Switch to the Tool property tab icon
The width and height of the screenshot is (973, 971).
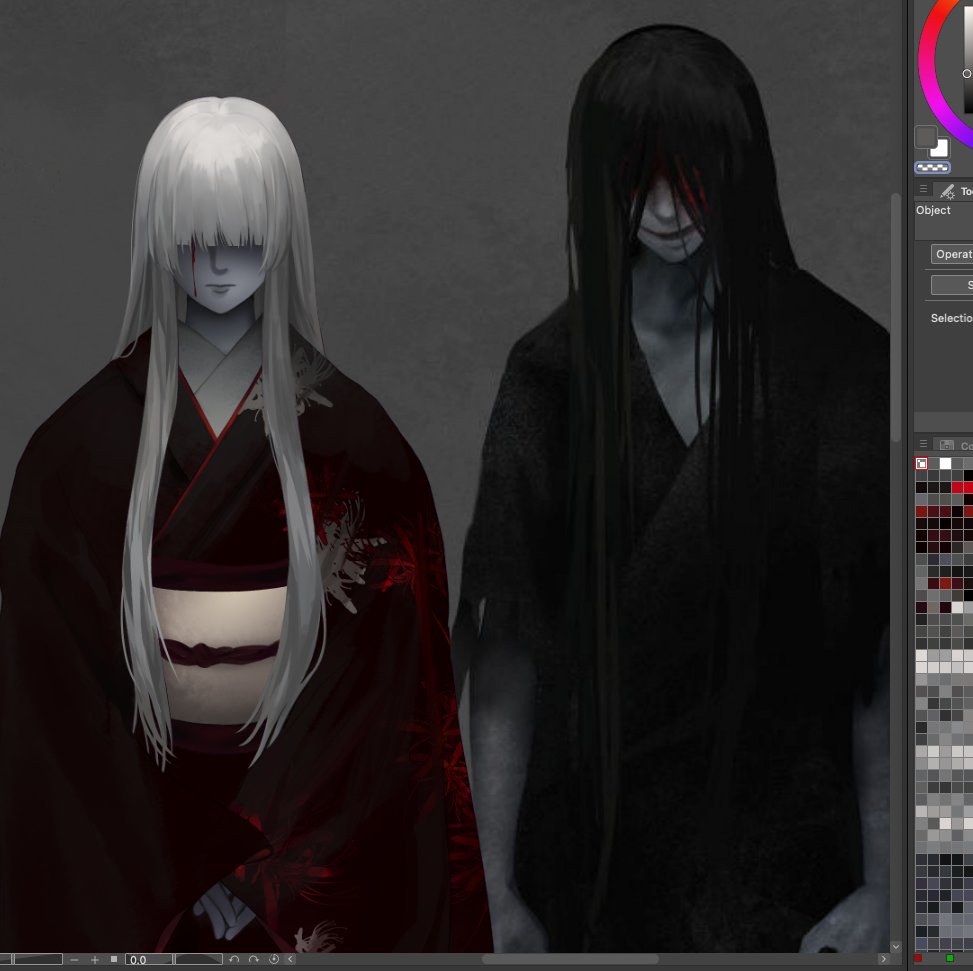(948, 191)
